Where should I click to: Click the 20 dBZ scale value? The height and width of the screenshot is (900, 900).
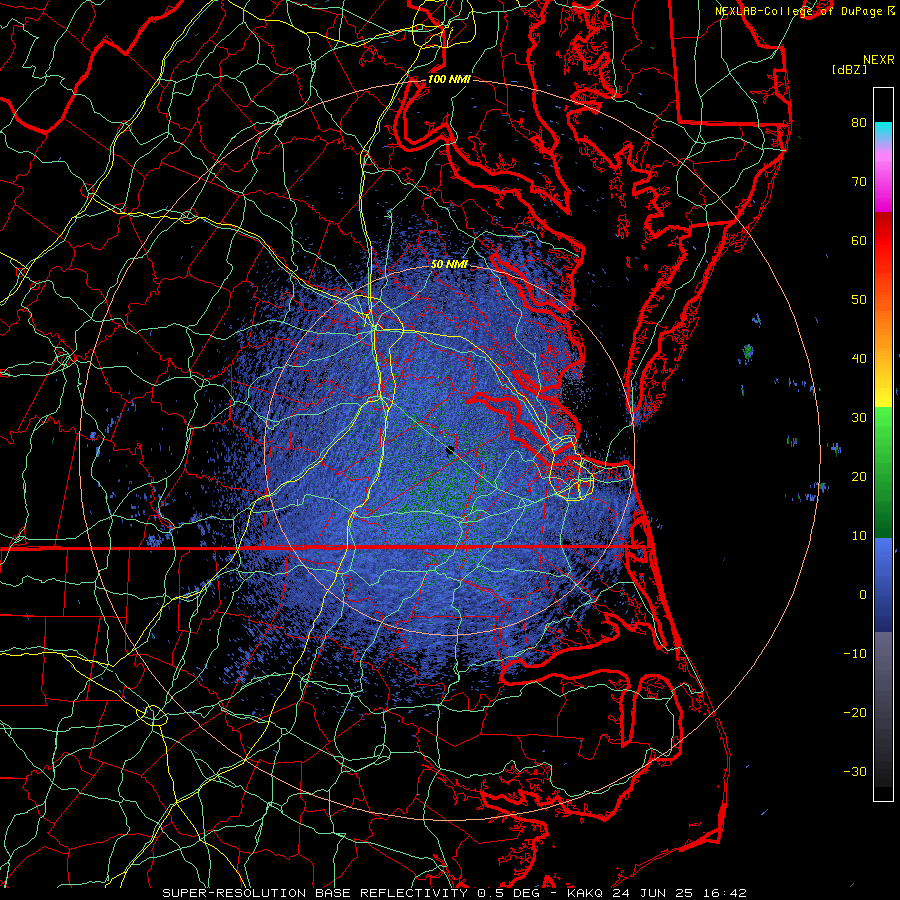859,476
